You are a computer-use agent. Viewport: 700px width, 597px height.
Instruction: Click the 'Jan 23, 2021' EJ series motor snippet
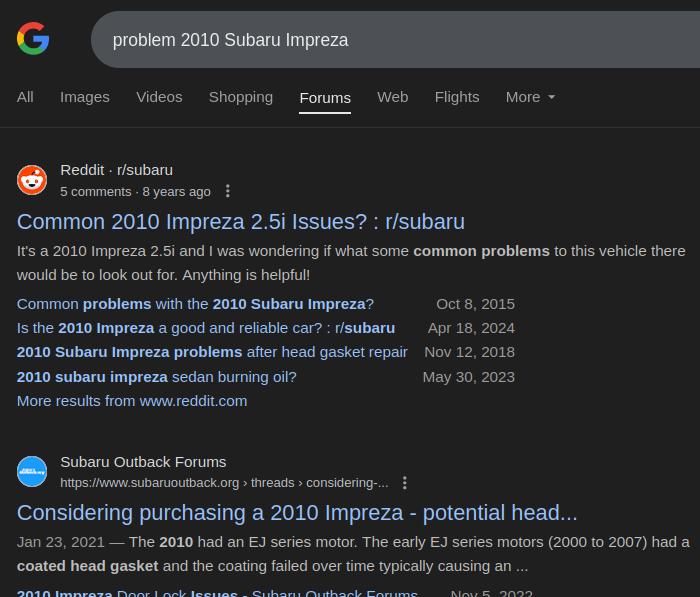pos(353,554)
